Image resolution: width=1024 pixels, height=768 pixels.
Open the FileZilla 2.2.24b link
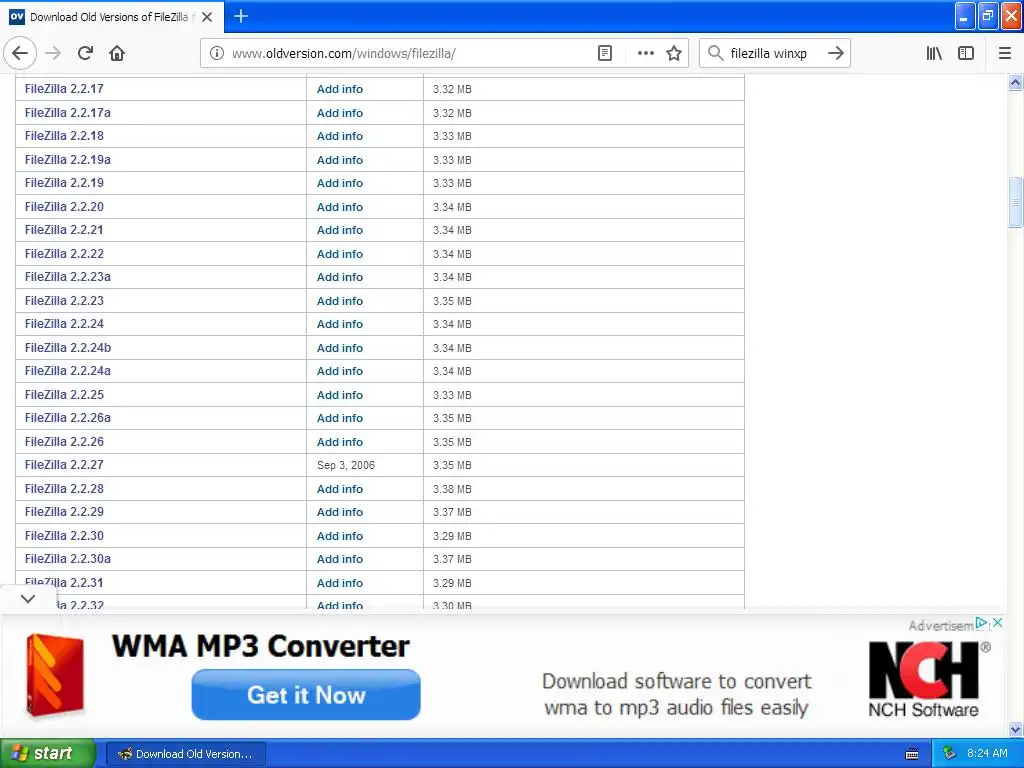tap(68, 347)
